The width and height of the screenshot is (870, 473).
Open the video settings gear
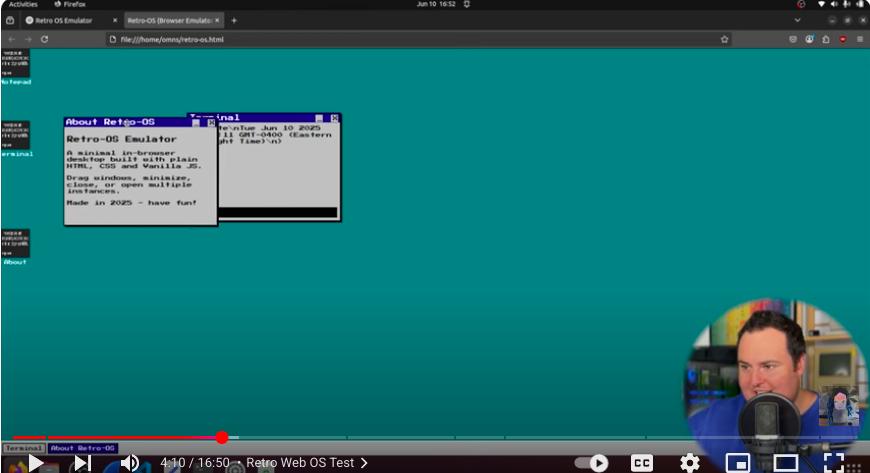690,462
